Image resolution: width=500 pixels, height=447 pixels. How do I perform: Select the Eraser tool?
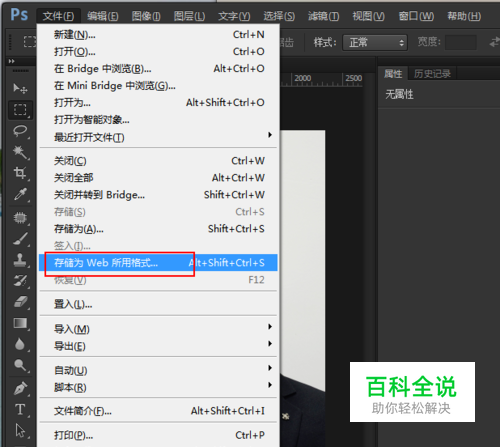20,302
